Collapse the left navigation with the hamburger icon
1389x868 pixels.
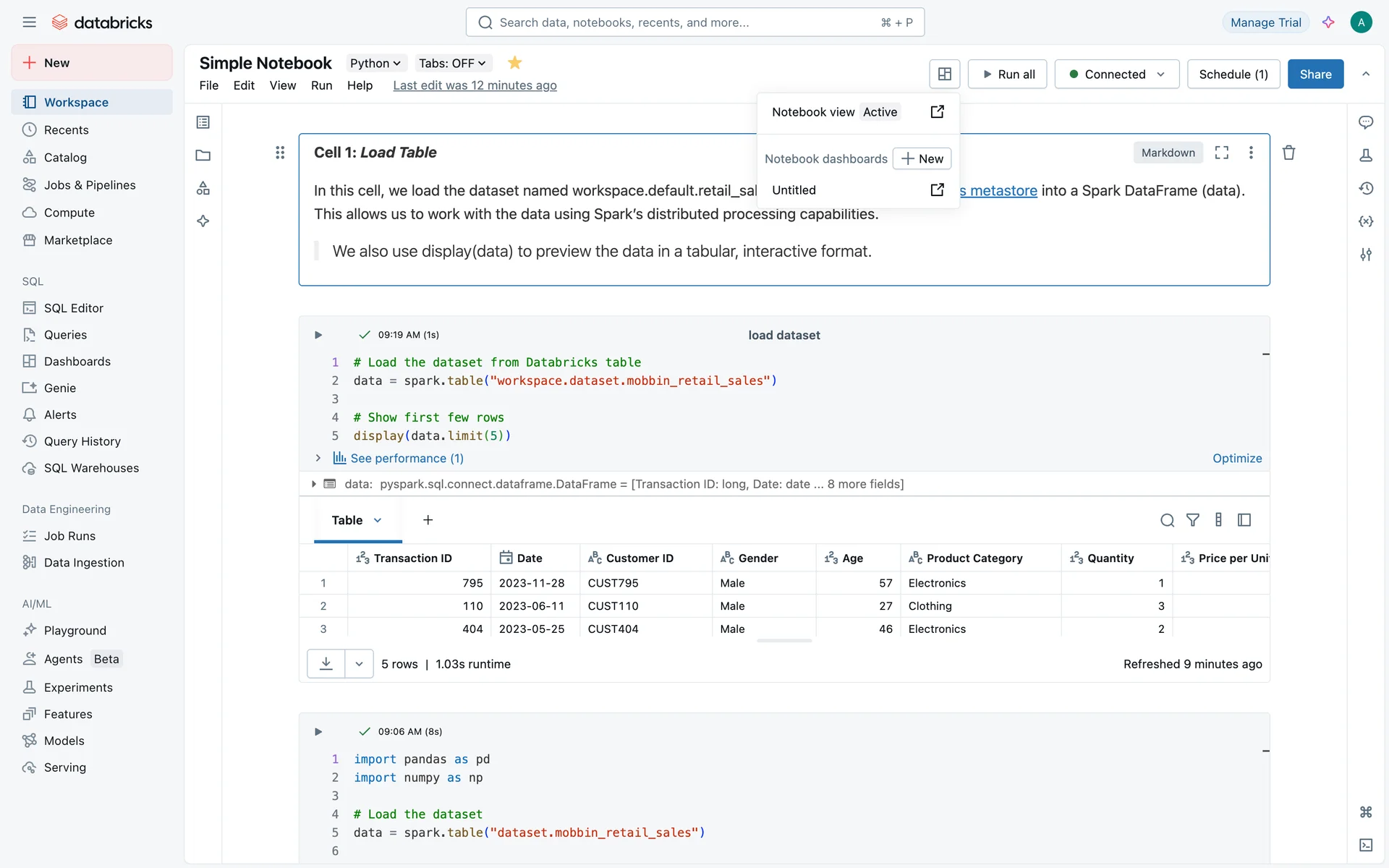point(29,22)
